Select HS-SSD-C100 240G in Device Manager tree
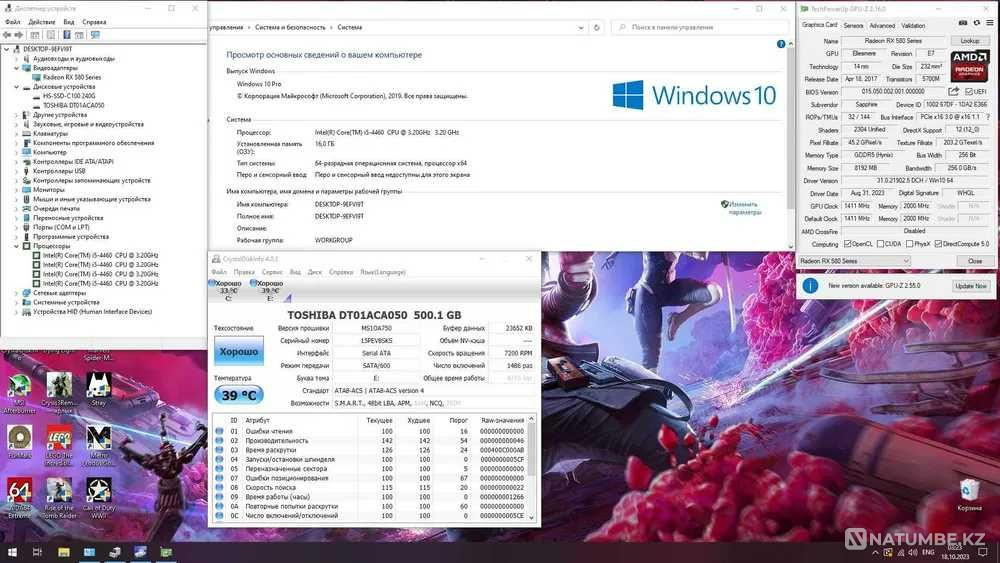1000x563 pixels. (x=69, y=96)
